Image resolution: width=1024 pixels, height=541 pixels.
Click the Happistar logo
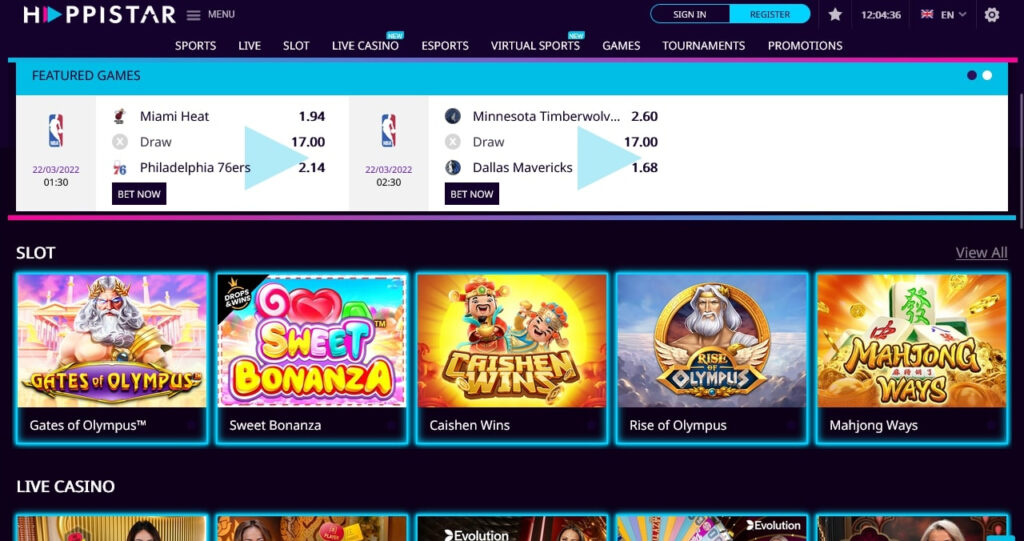[99, 14]
